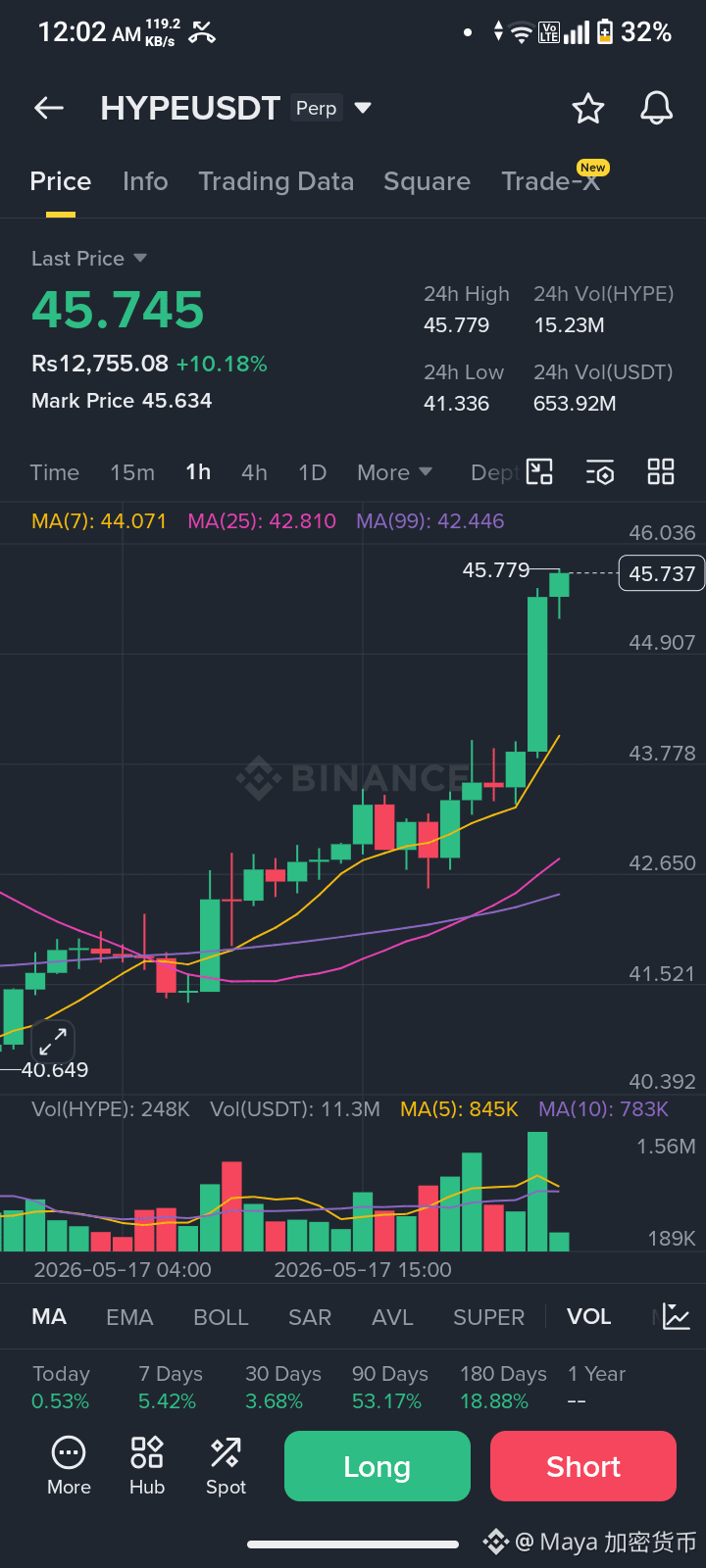Tap the back arrow icon

(x=49, y=108)
